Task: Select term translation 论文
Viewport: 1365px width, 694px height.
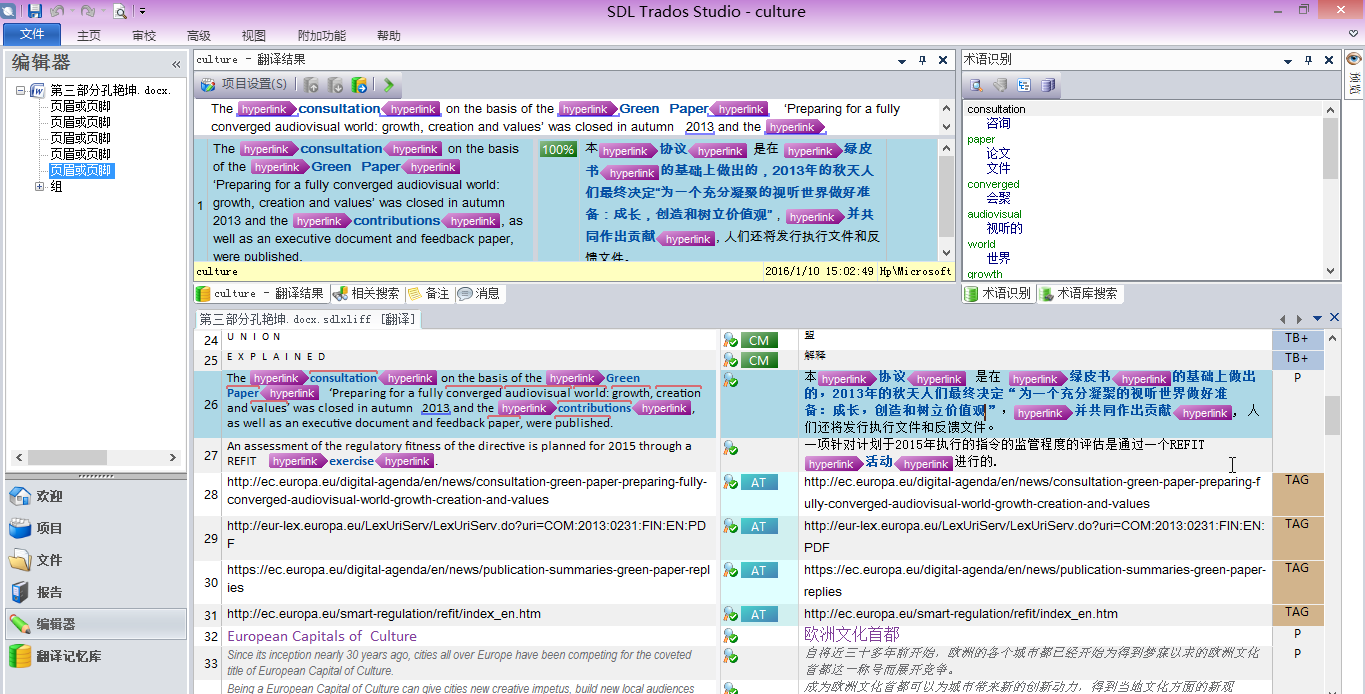Action: 998,153
